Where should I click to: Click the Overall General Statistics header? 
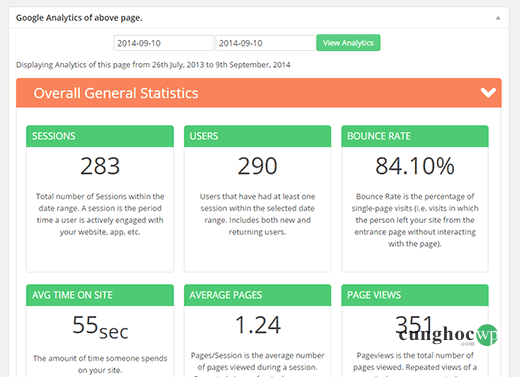click(259, 93)
